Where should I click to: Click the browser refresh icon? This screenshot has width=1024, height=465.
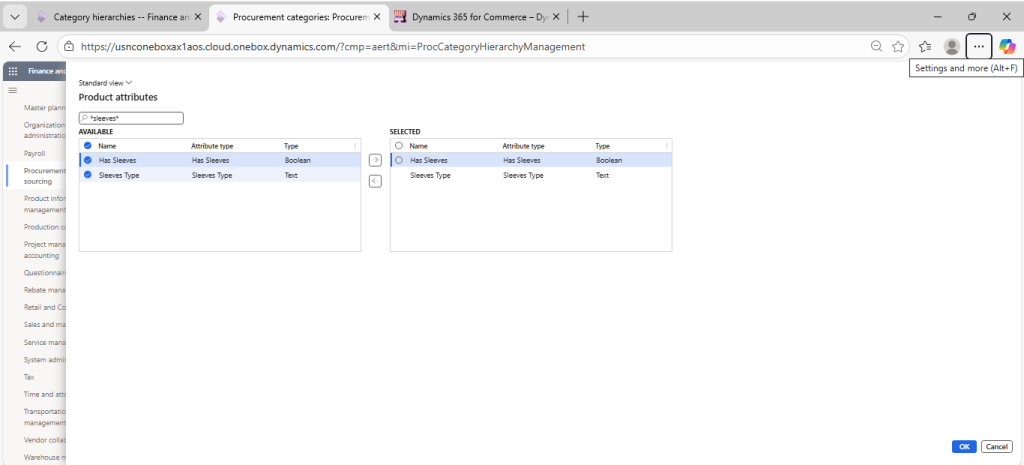[42, 46]
